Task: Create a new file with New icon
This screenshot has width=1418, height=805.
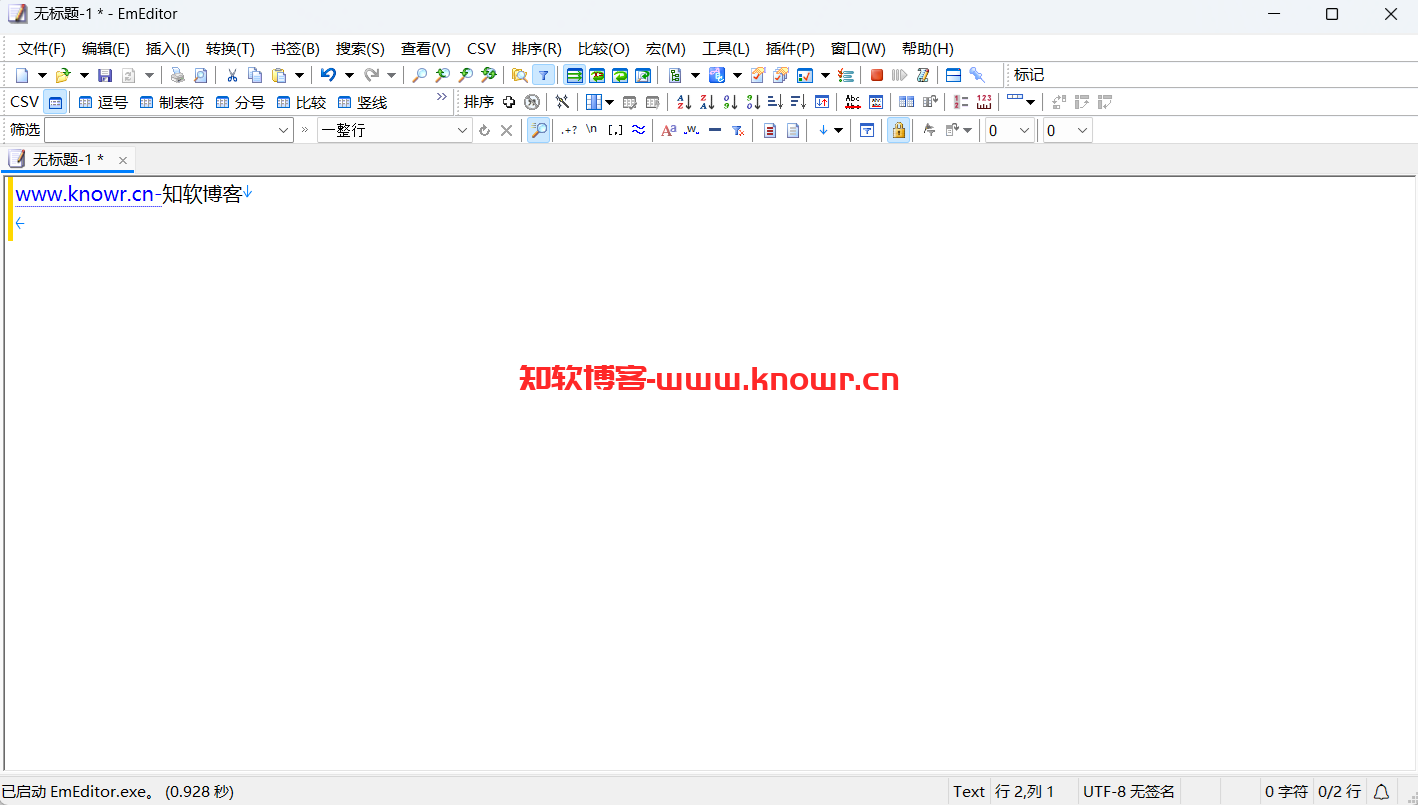Action: click(x=22, y=75)
